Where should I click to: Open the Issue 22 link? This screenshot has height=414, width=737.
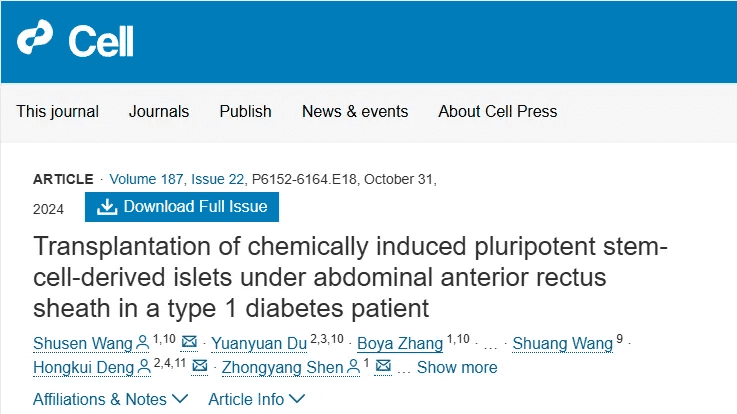point(218,179)
